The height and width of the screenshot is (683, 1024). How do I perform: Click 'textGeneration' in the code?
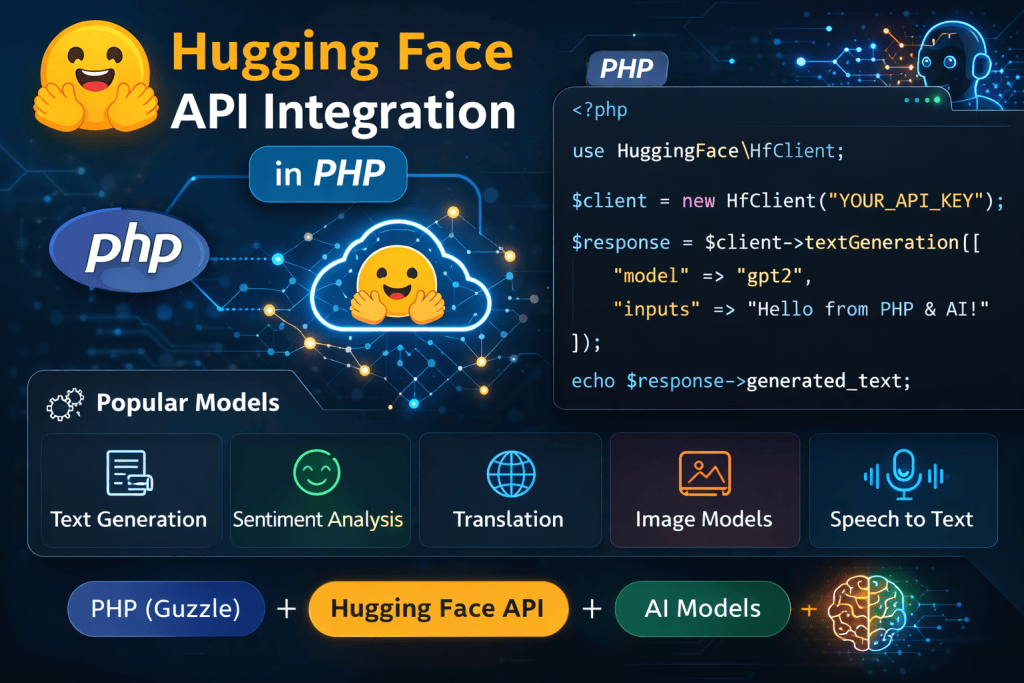(x=882, y=242)
